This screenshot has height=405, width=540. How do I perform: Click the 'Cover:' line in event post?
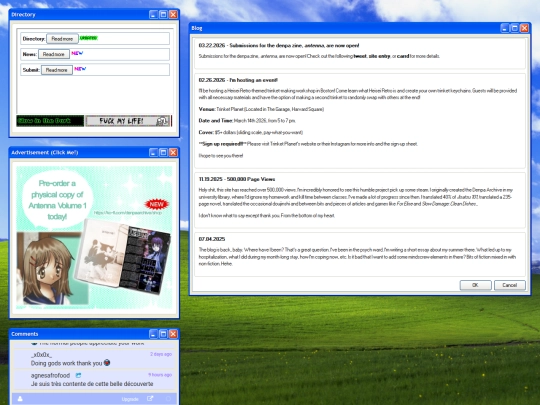251,132
